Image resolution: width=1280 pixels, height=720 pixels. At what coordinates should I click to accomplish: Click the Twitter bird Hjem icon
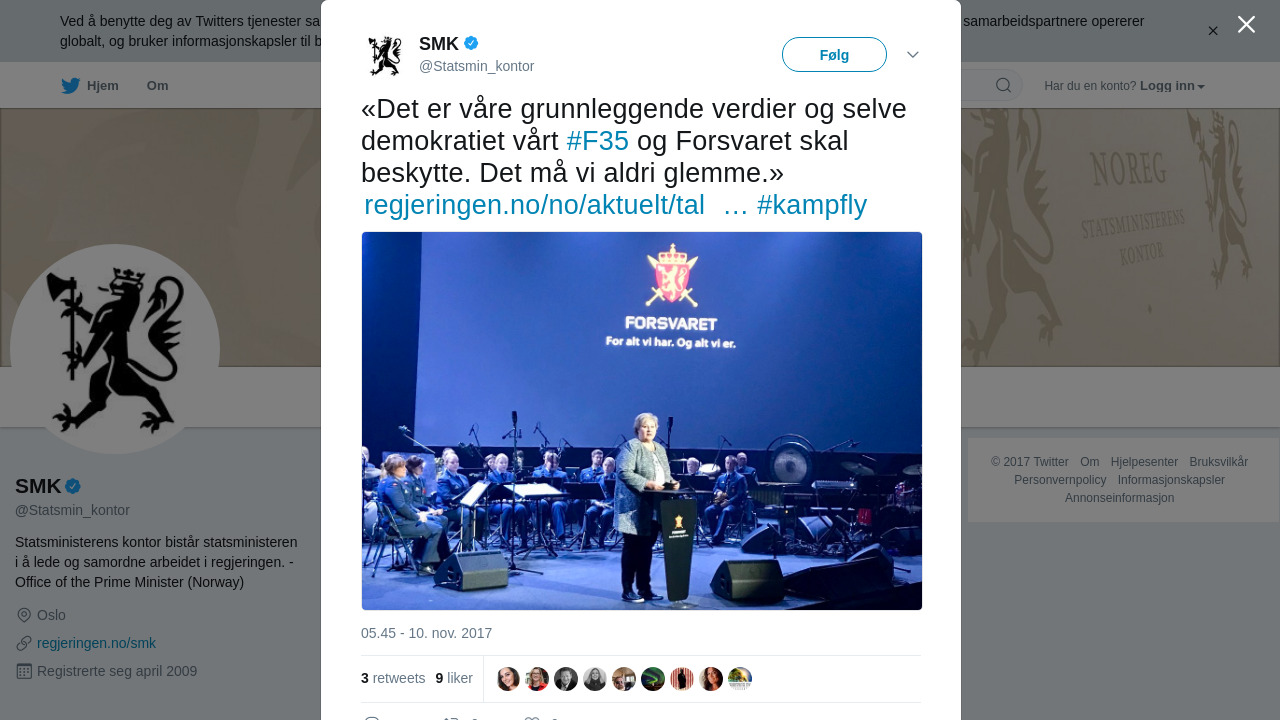(70, 86)
